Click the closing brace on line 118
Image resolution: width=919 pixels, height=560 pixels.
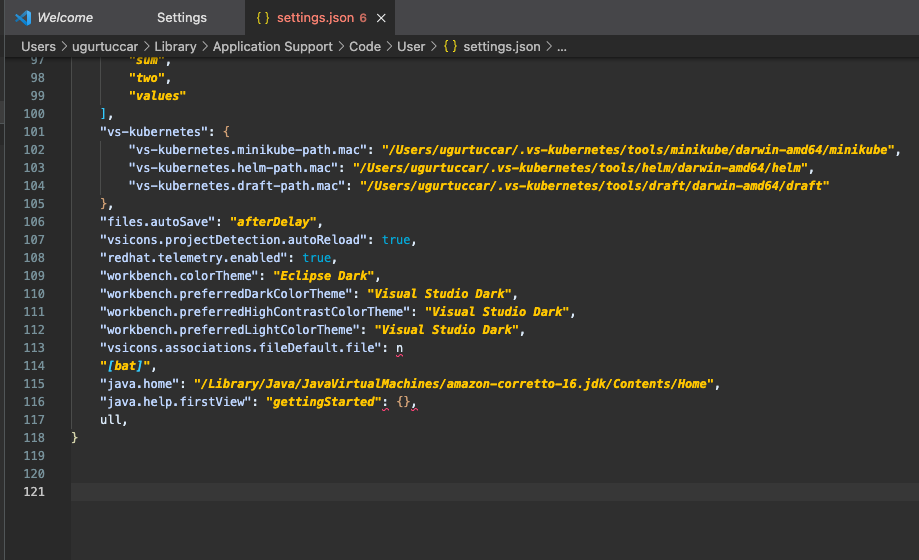74,437
